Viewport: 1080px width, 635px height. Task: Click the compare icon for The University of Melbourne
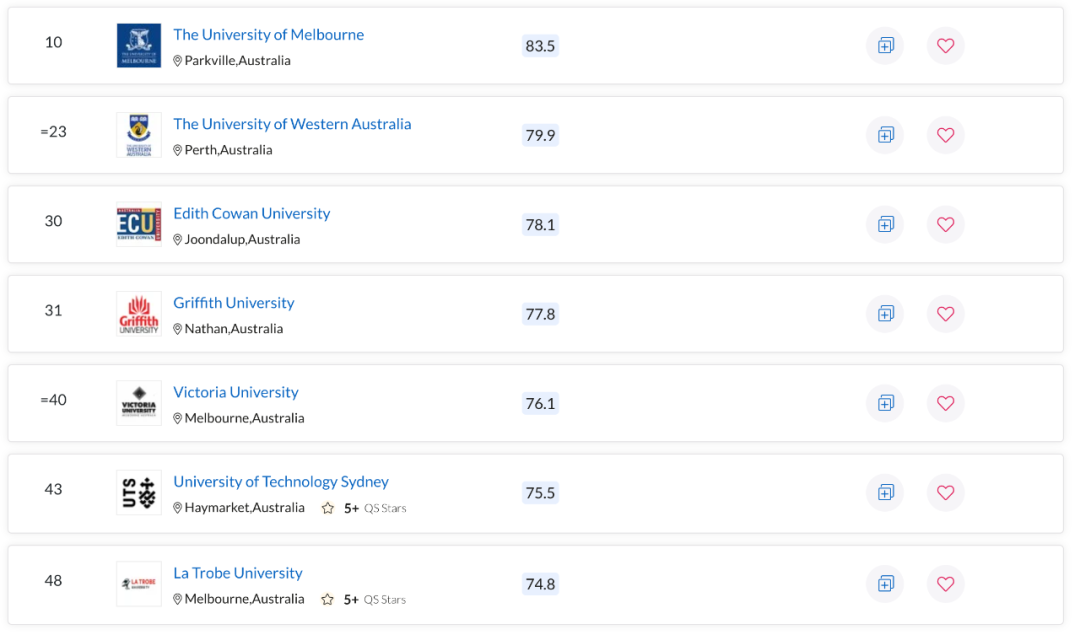pyautogui.click(x=884, y=45)
